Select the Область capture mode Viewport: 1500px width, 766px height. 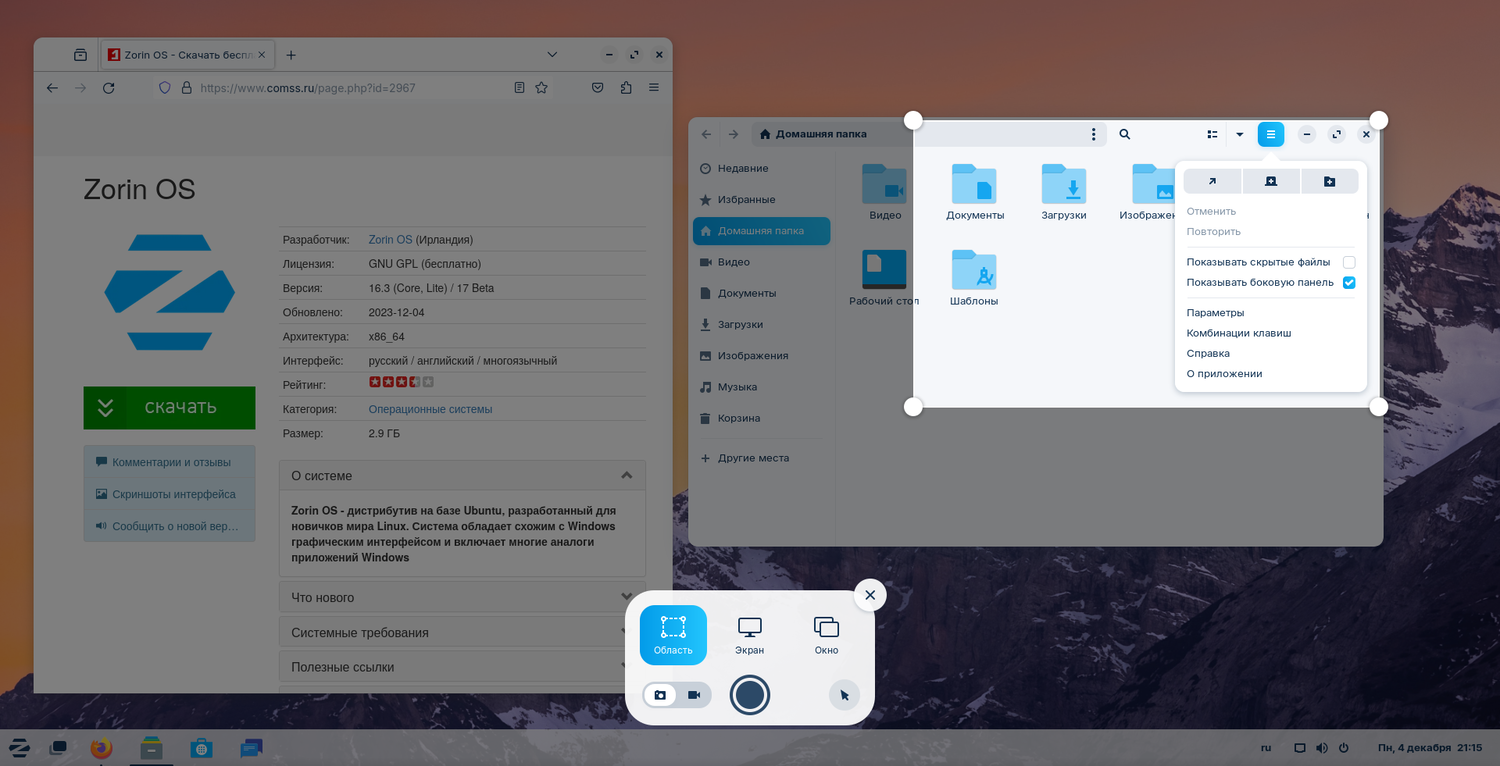[673, 635]
